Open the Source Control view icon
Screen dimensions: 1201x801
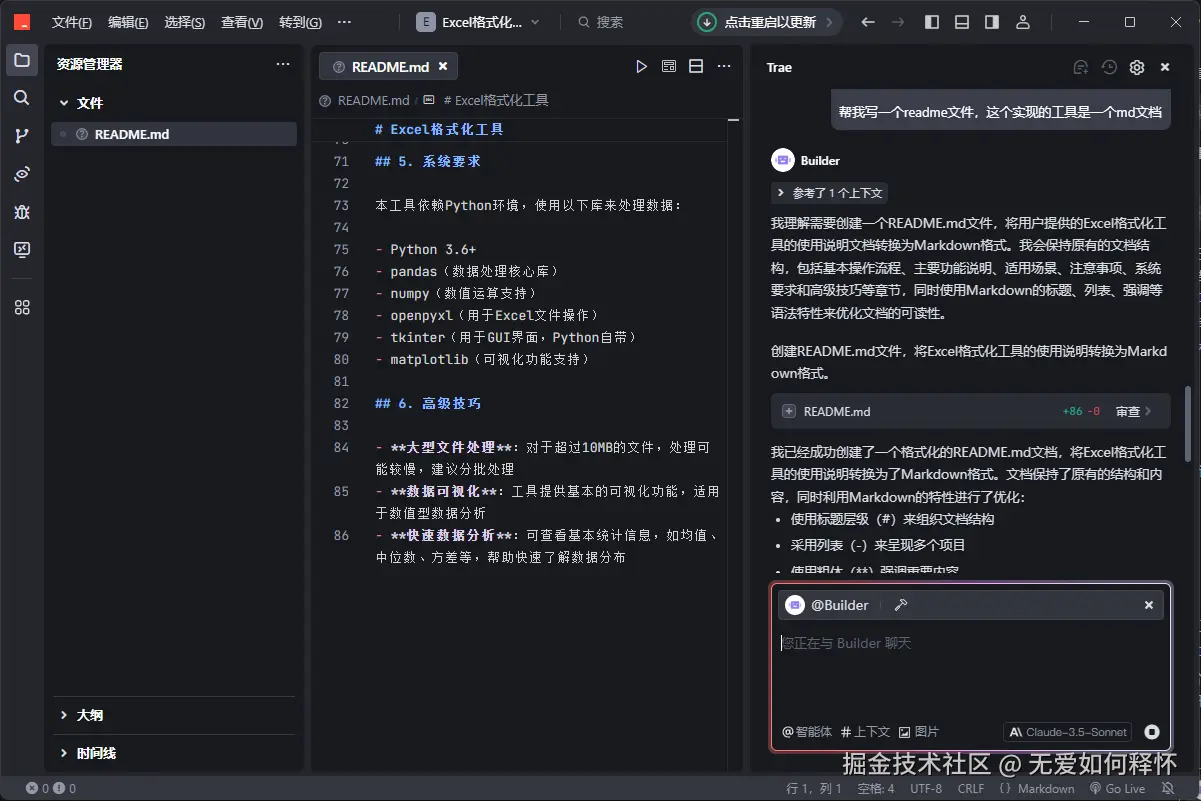point(22,136)
